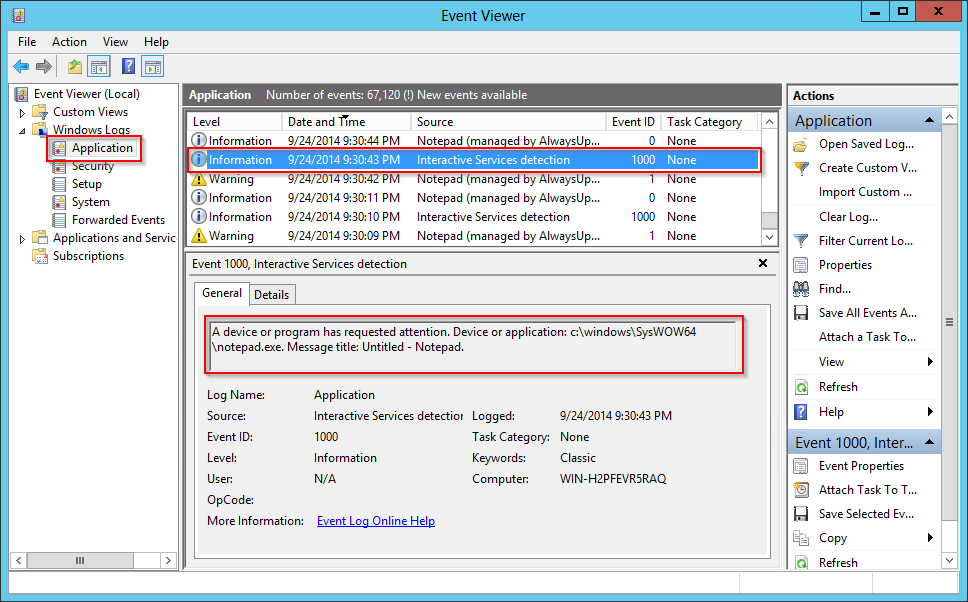Select the Security log in tree

[93, 166]
